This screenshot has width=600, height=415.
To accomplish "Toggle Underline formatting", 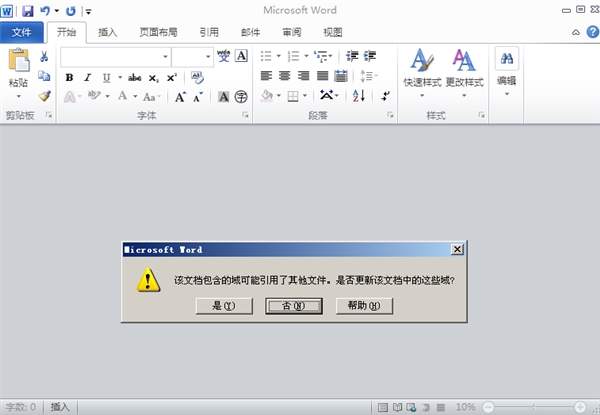I will (106, 78).
